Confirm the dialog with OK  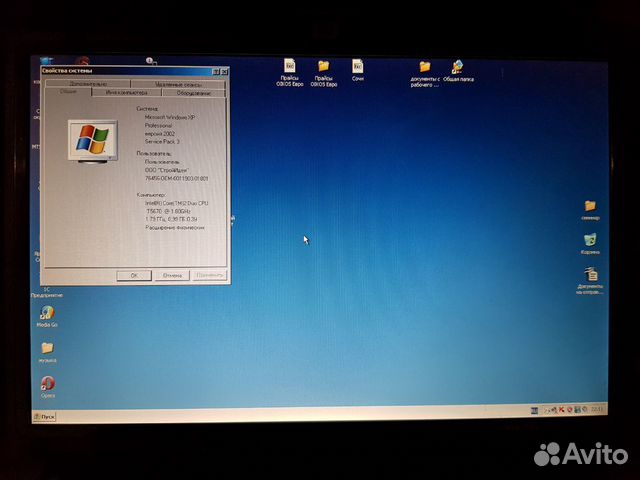(x=134, y=276)
